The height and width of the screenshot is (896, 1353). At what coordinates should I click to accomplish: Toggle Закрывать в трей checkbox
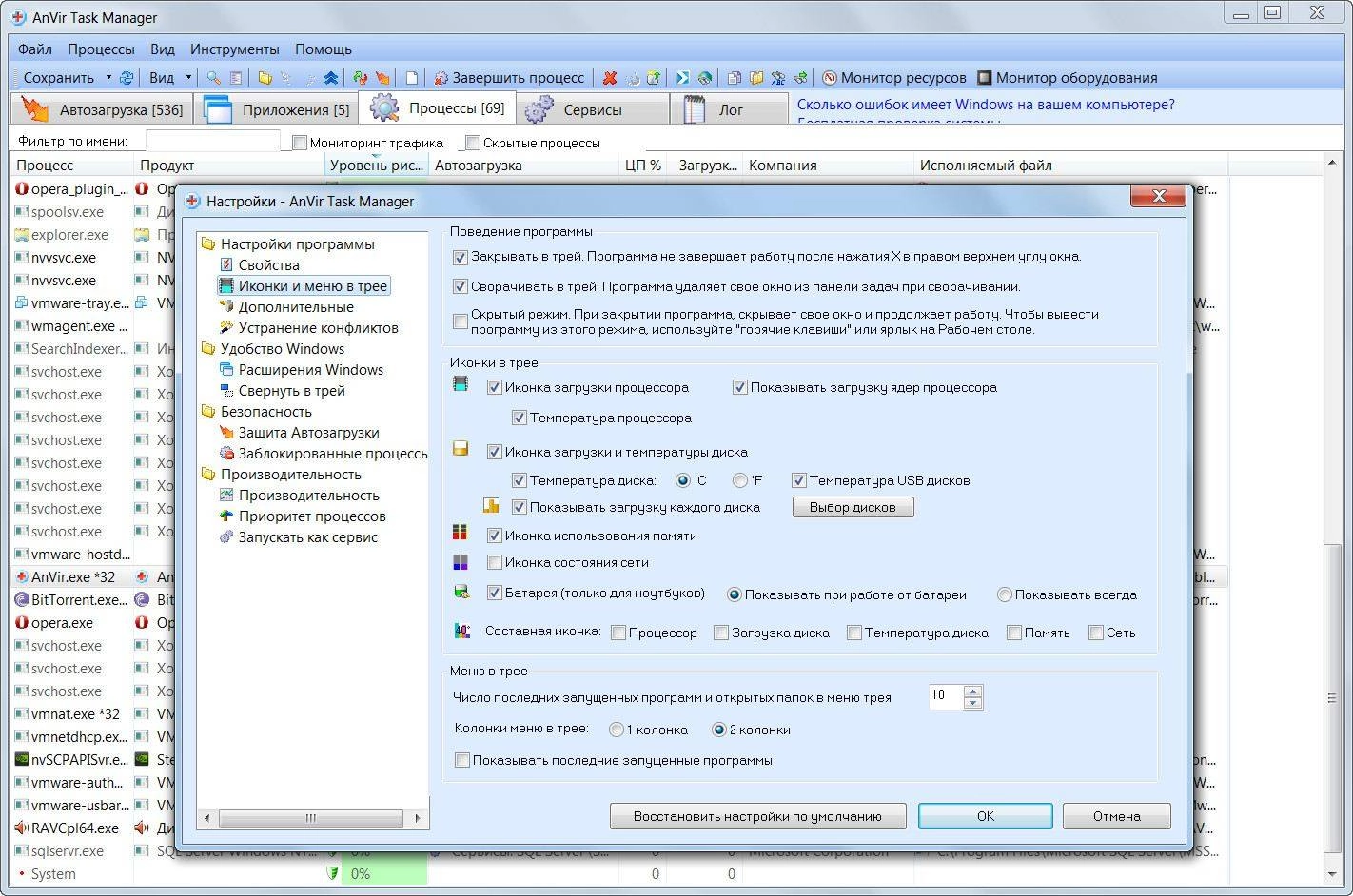(461, 257)
